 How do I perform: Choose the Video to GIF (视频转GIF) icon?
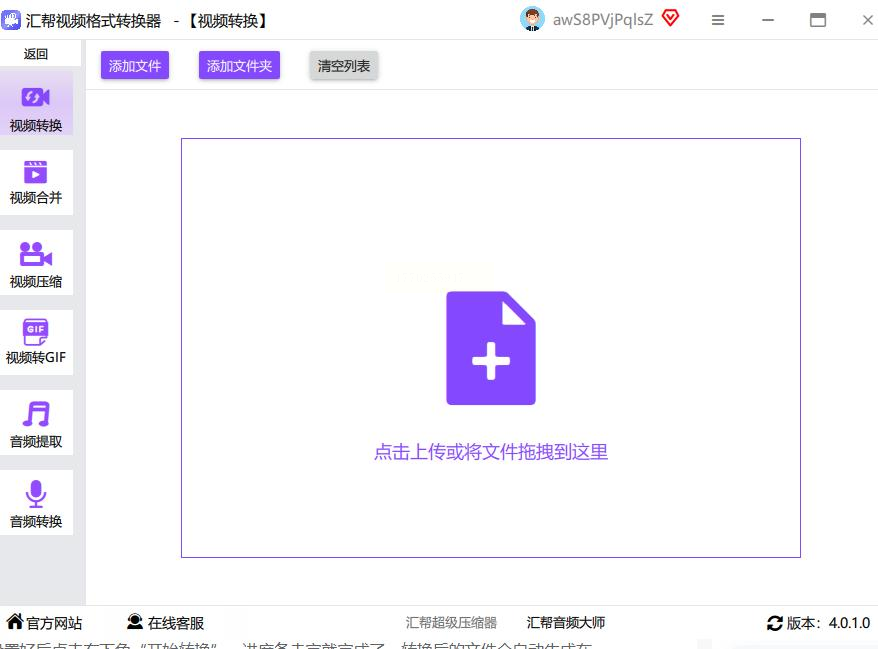coord(36,331)
